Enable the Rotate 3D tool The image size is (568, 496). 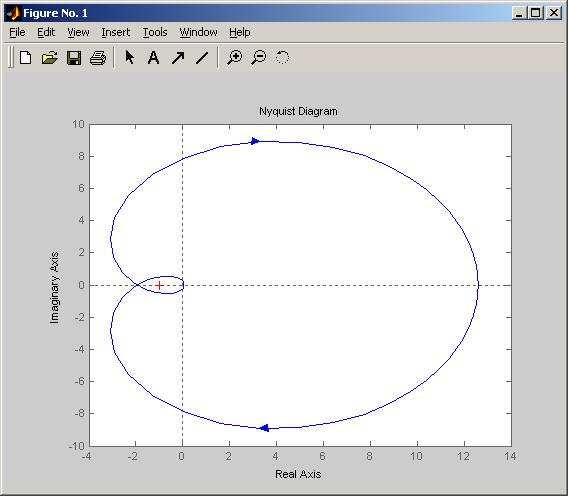(283, 58)
